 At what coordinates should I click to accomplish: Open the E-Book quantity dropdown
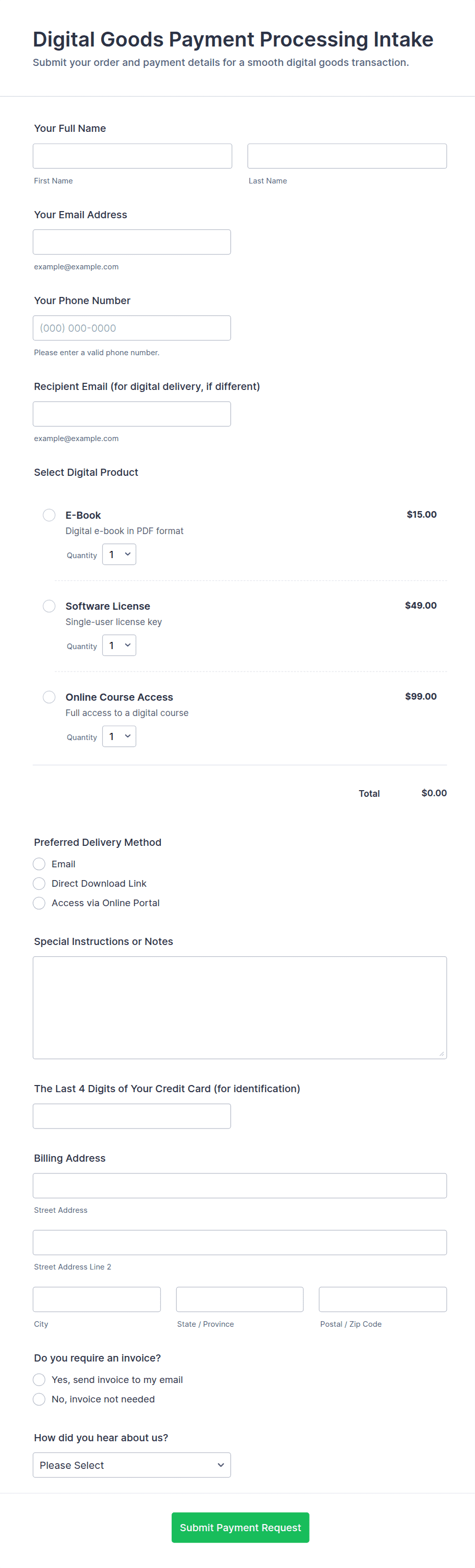point(119,555)
